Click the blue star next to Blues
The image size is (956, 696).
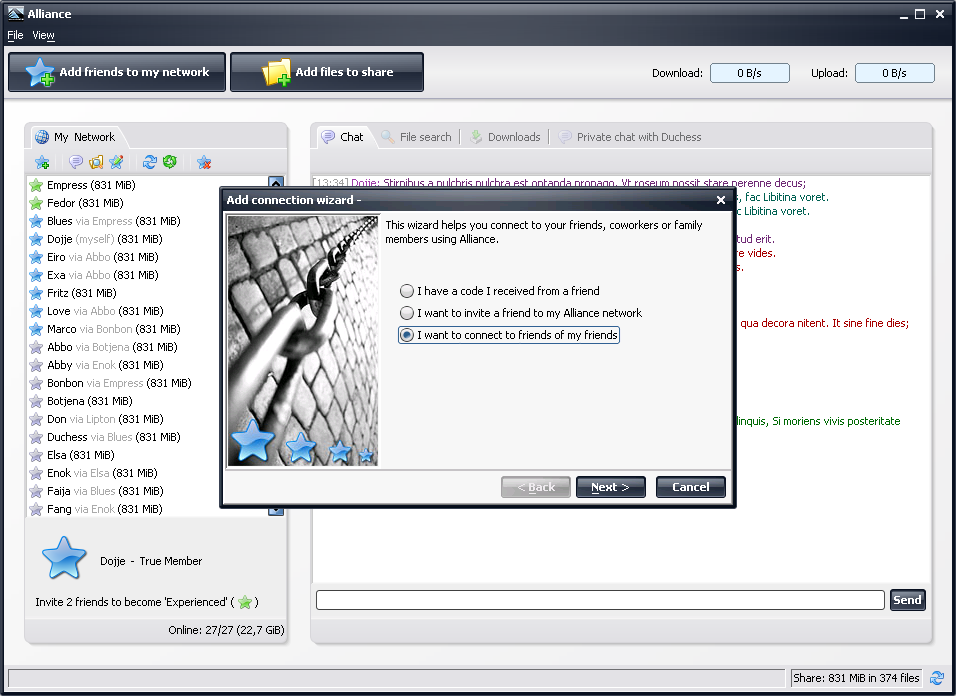click(x=36, y=221)
